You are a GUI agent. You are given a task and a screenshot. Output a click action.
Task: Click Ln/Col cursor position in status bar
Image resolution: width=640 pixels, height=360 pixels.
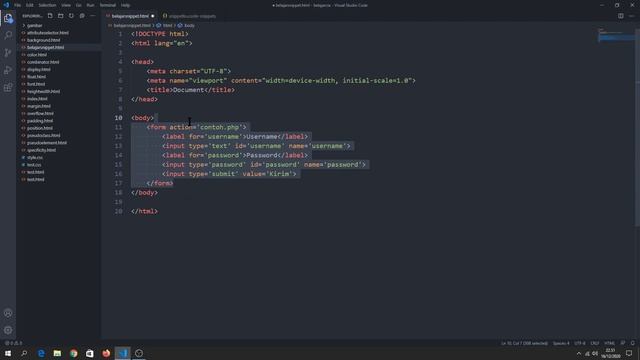pyautogui.click(x=524, y=343)
